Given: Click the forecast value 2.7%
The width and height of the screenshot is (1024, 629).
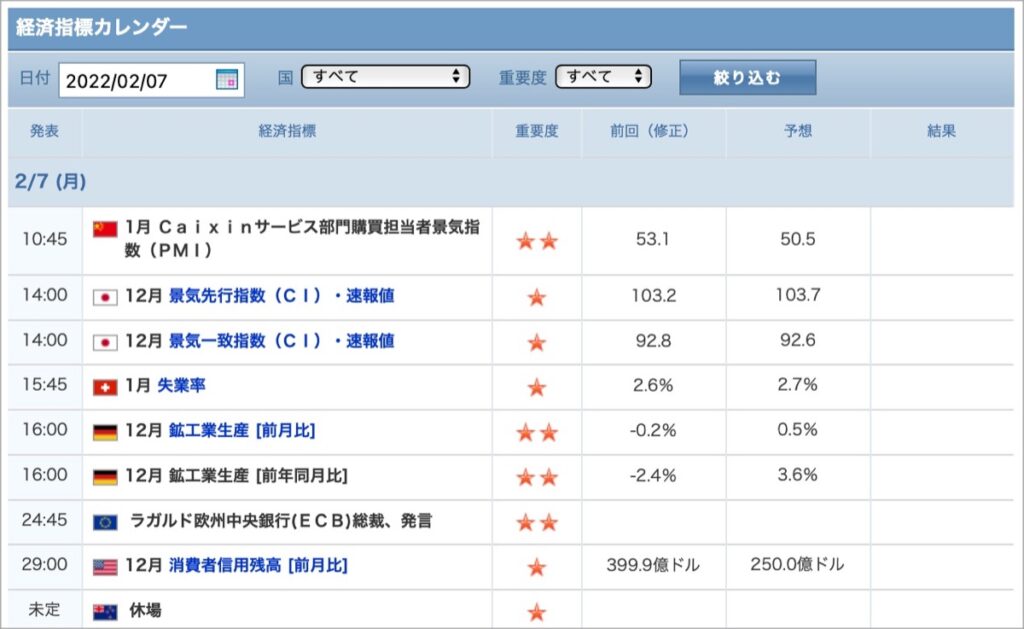Looking at the screenshot, I should tap(798, 385).
